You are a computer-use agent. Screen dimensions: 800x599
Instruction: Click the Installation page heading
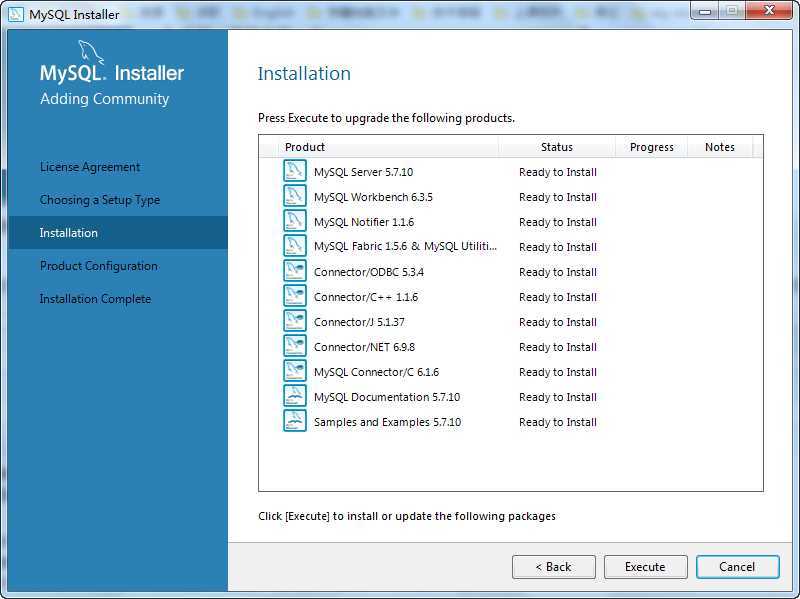tap(304, 73)
